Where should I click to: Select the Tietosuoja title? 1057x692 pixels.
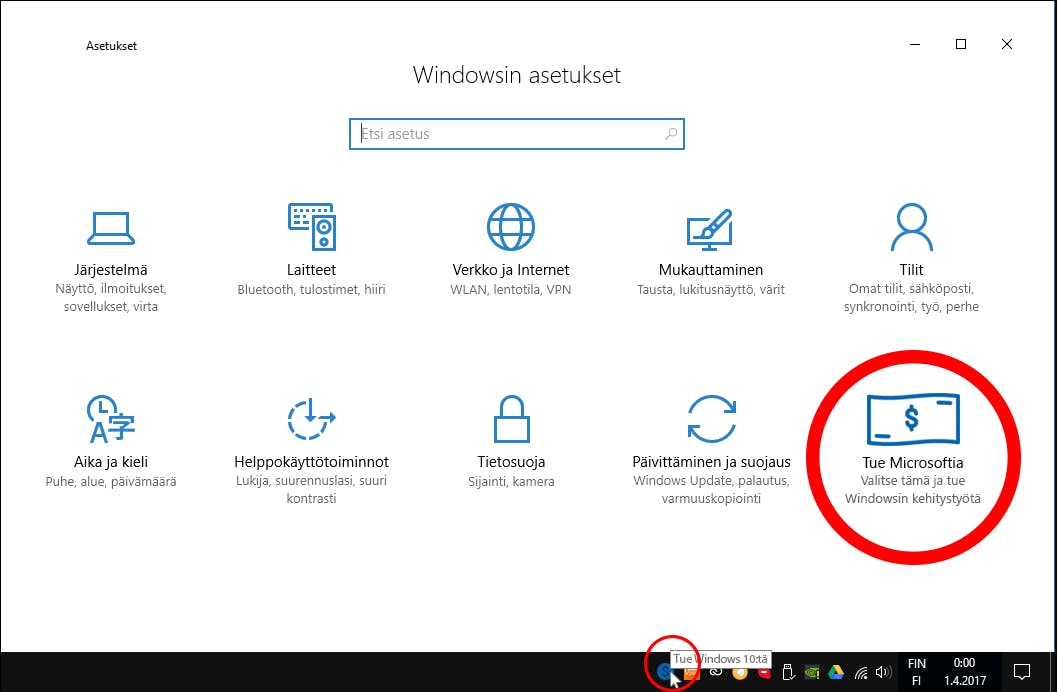(x=511, y=462)
